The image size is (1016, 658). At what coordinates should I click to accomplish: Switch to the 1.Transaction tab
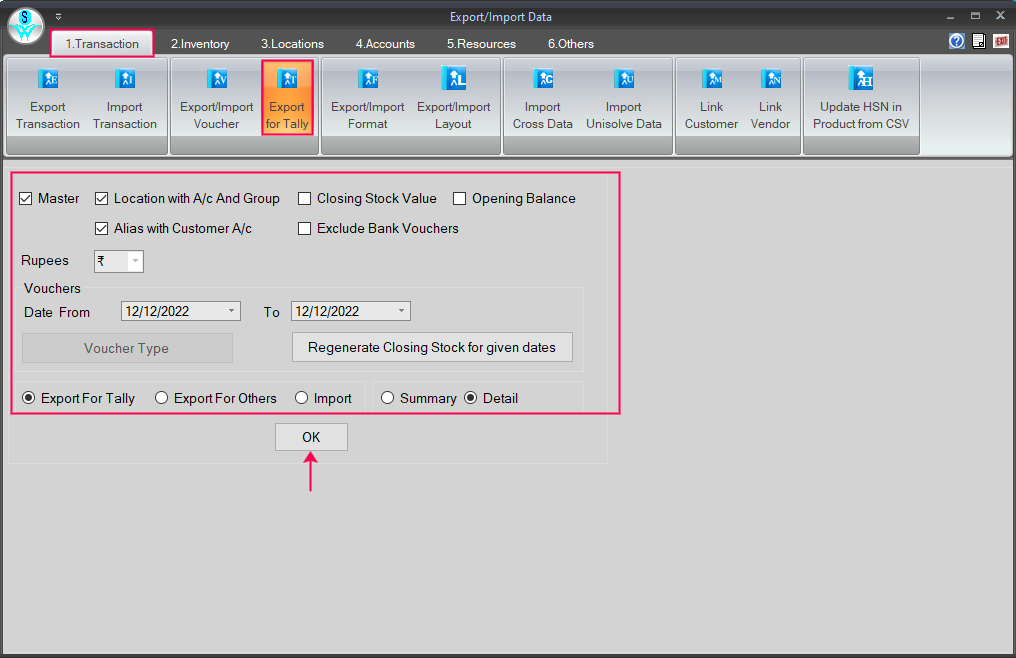102,43
